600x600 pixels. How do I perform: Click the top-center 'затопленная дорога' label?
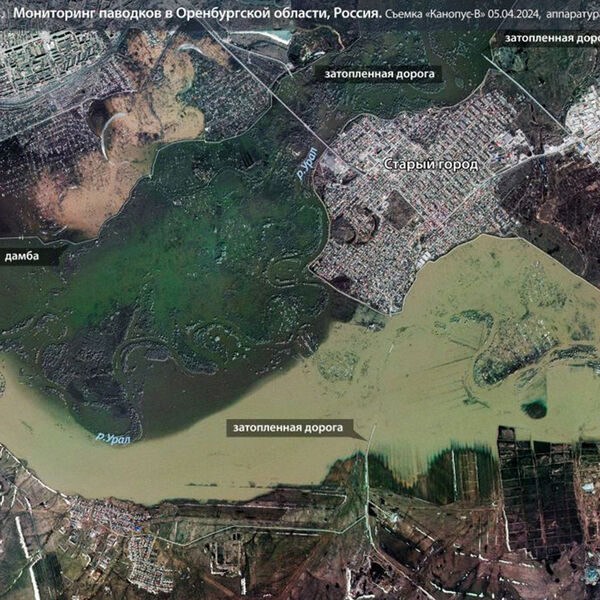(x=379, y=74)
